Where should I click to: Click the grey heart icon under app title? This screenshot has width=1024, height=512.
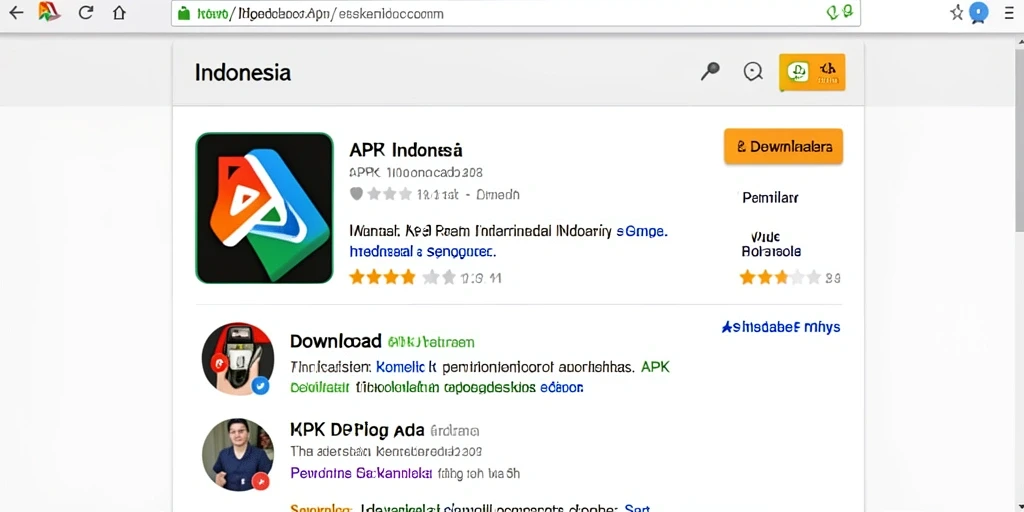[x=356, y=194]
